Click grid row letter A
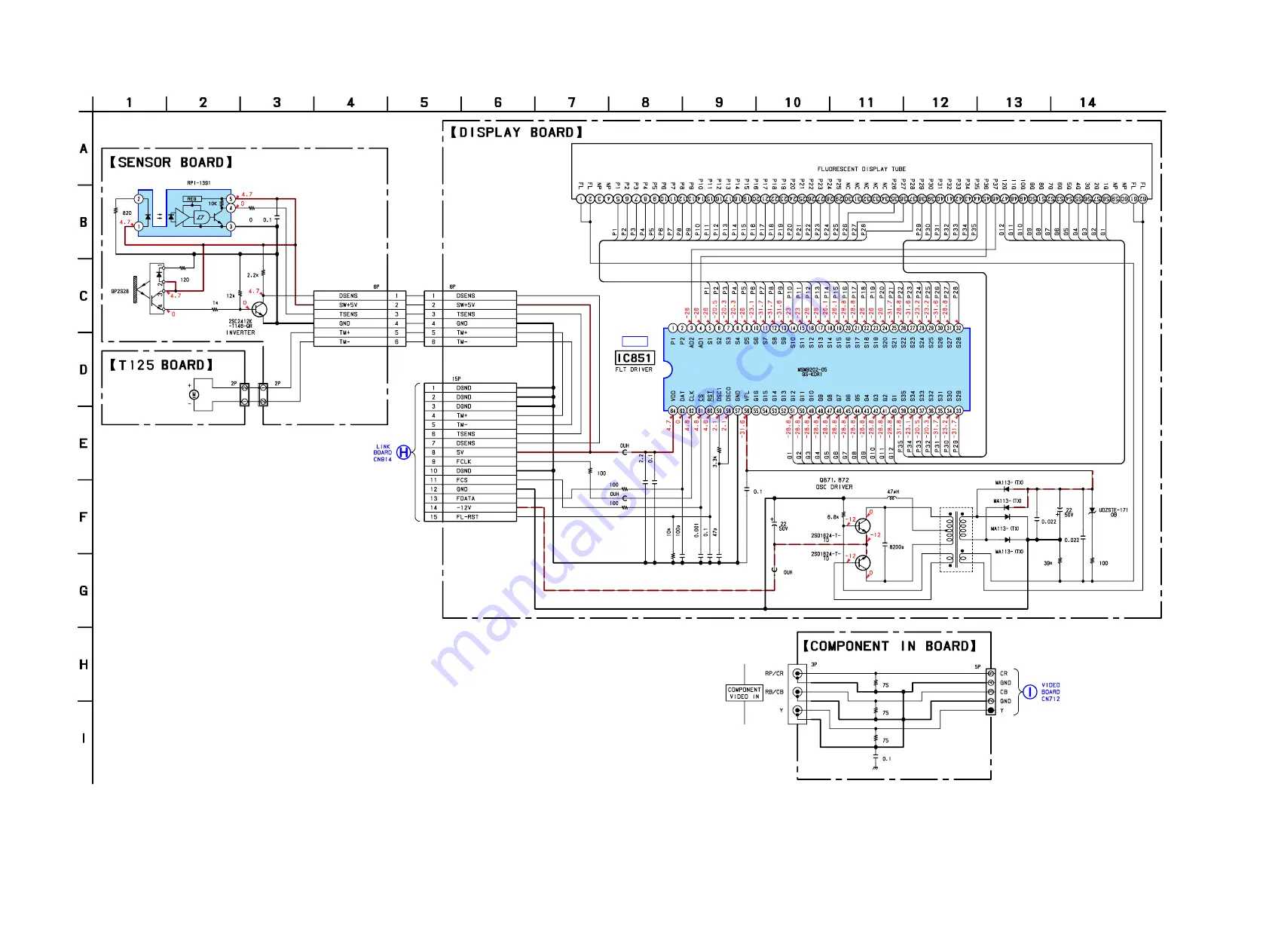 pyautogui.click(x=84, y=148)
